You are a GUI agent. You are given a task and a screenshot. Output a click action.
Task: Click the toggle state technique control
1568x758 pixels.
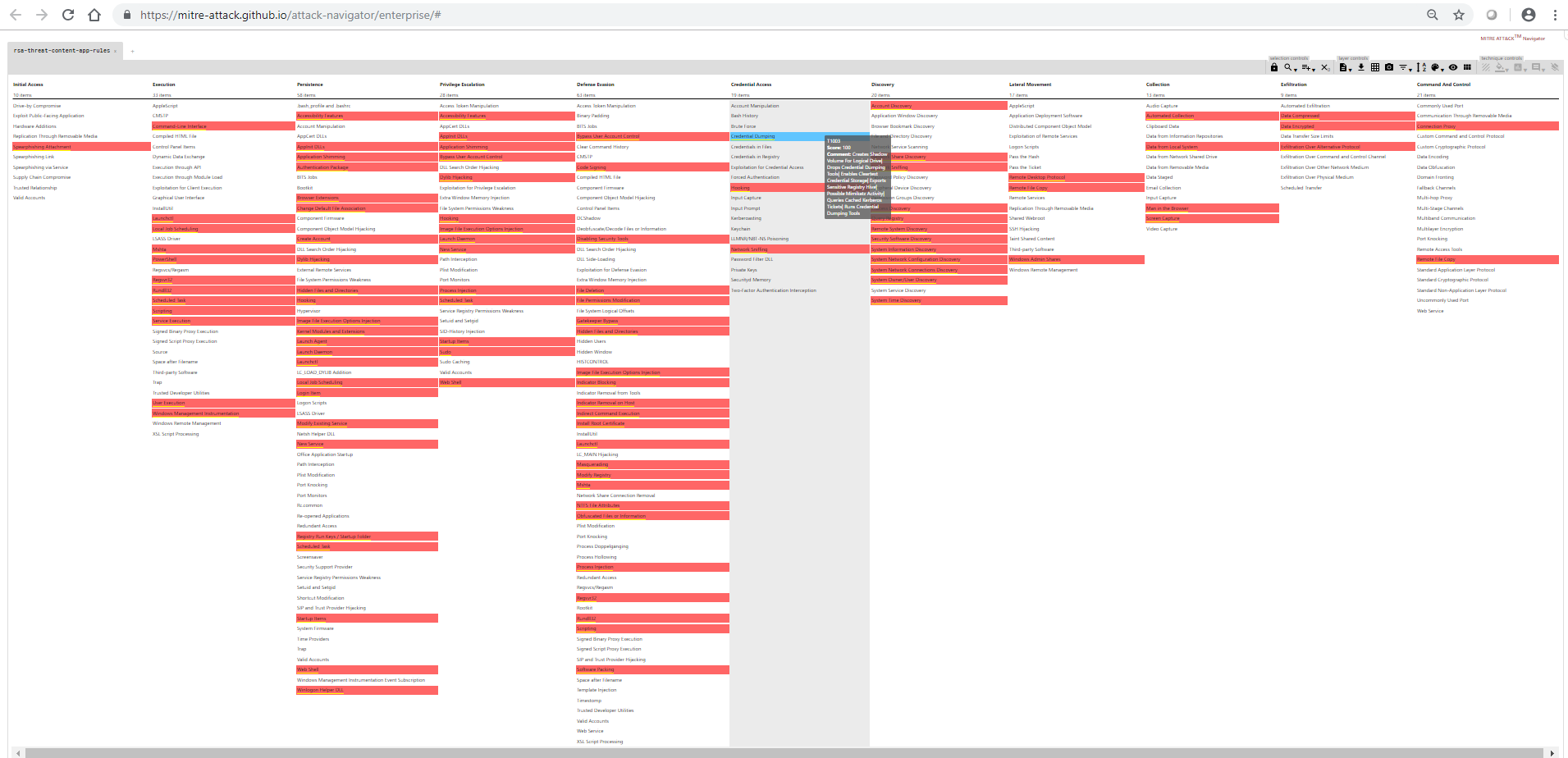point(1486,67)
